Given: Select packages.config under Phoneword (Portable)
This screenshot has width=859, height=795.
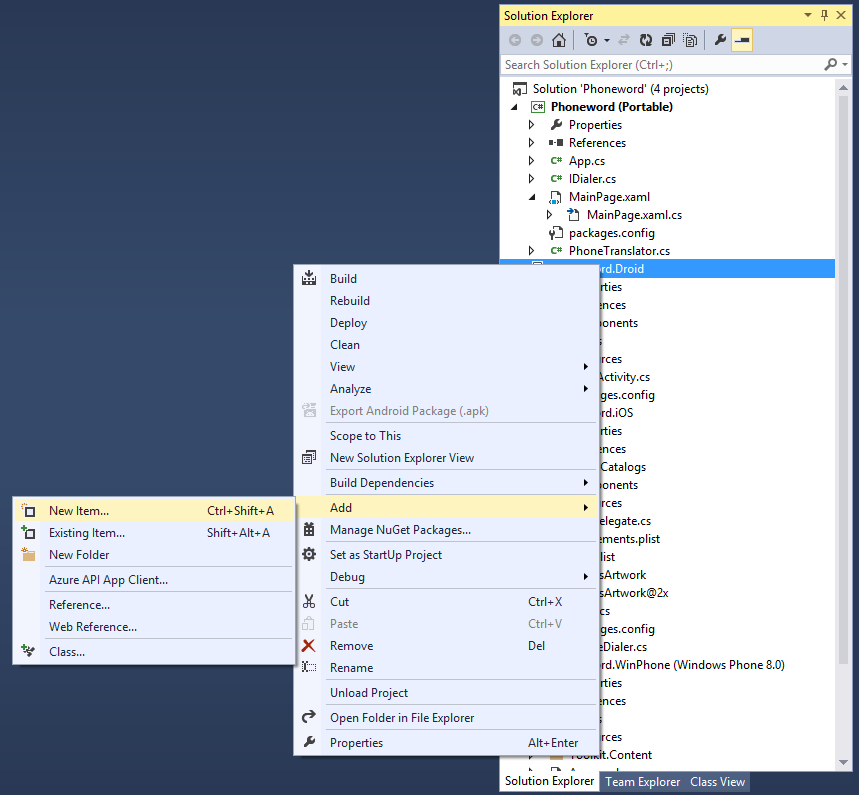Looking at the screenshot, I should 611,233.
